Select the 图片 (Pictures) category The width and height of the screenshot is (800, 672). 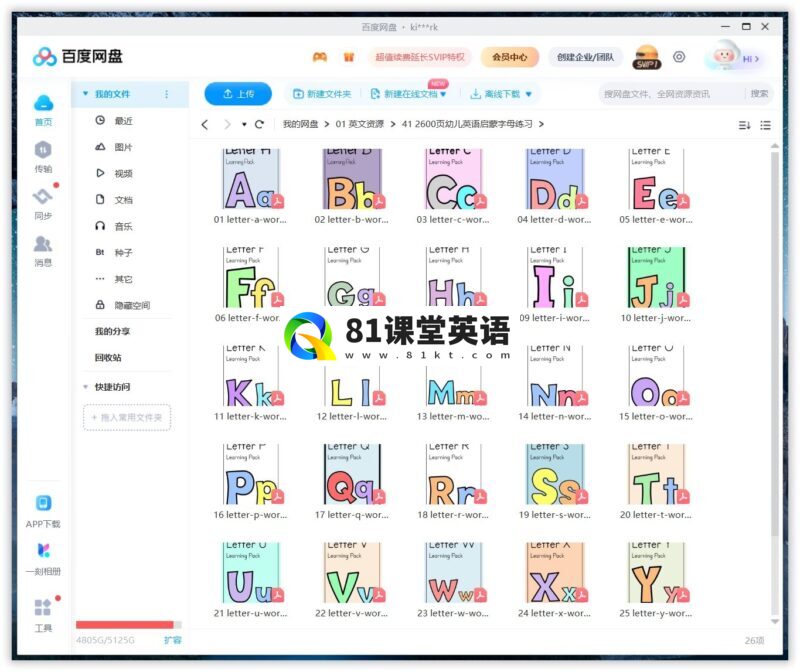(122, 146)
